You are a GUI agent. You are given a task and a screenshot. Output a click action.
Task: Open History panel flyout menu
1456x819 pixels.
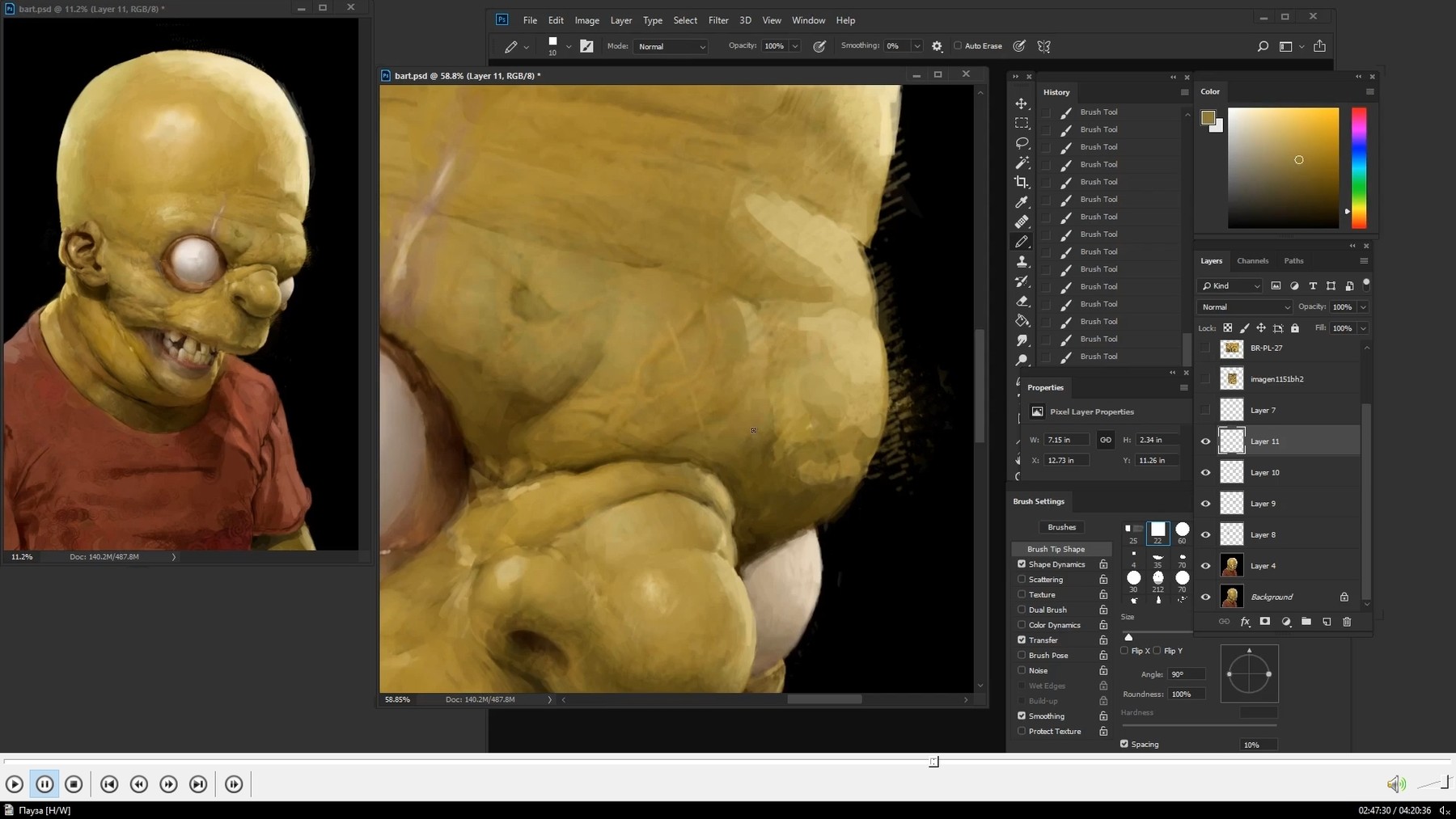click(x=1184, y=92)
